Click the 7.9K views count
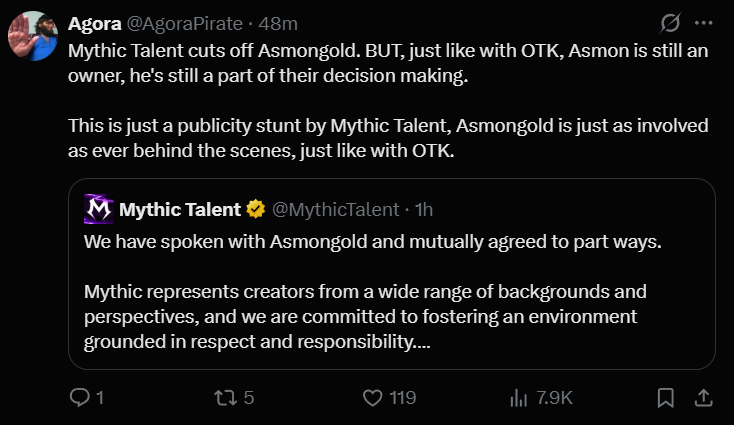The width and height of the screenshot is (734, 425). tap(554, 398)
